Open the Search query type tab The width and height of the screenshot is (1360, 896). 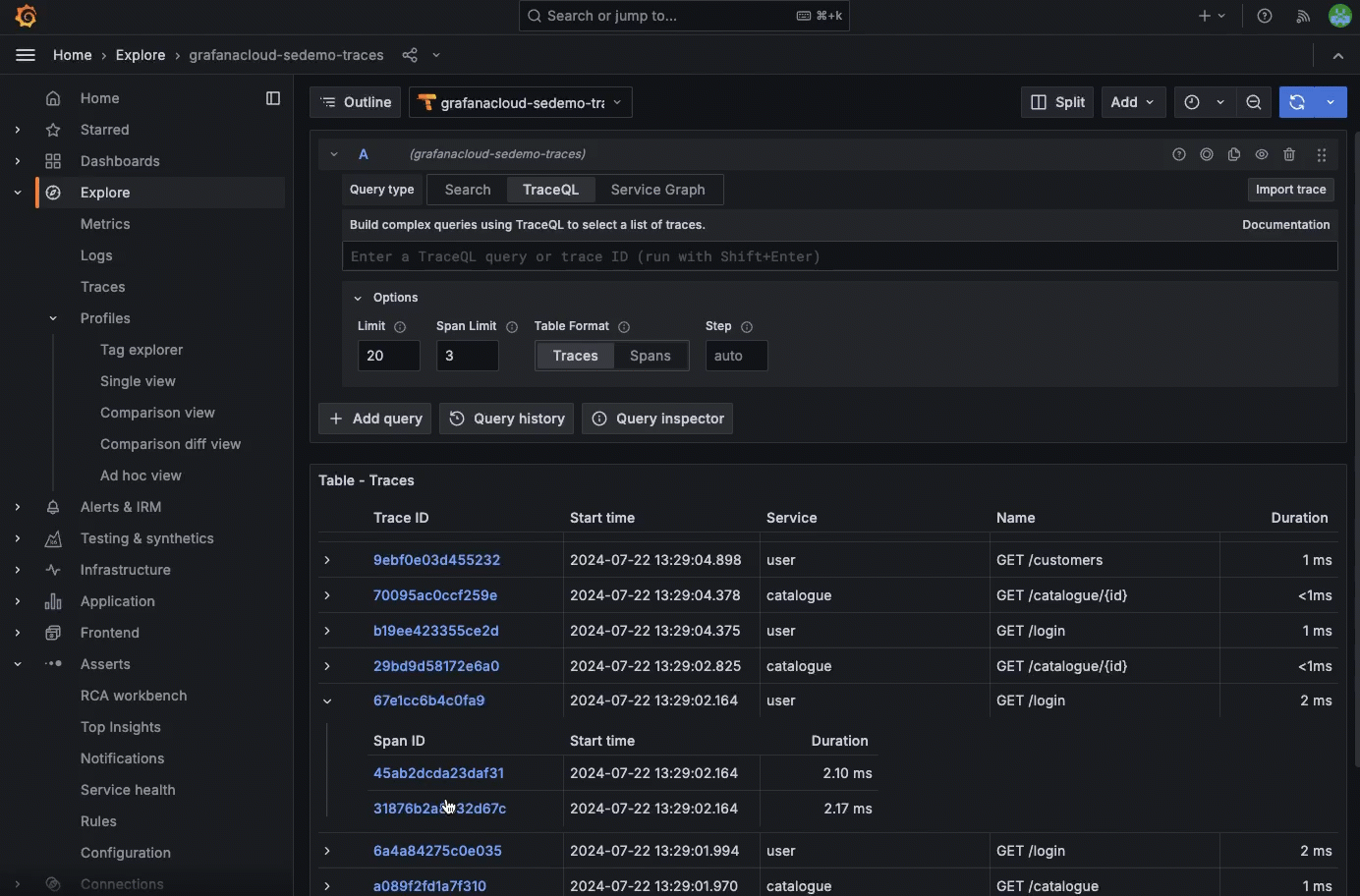tap(467, 190)
